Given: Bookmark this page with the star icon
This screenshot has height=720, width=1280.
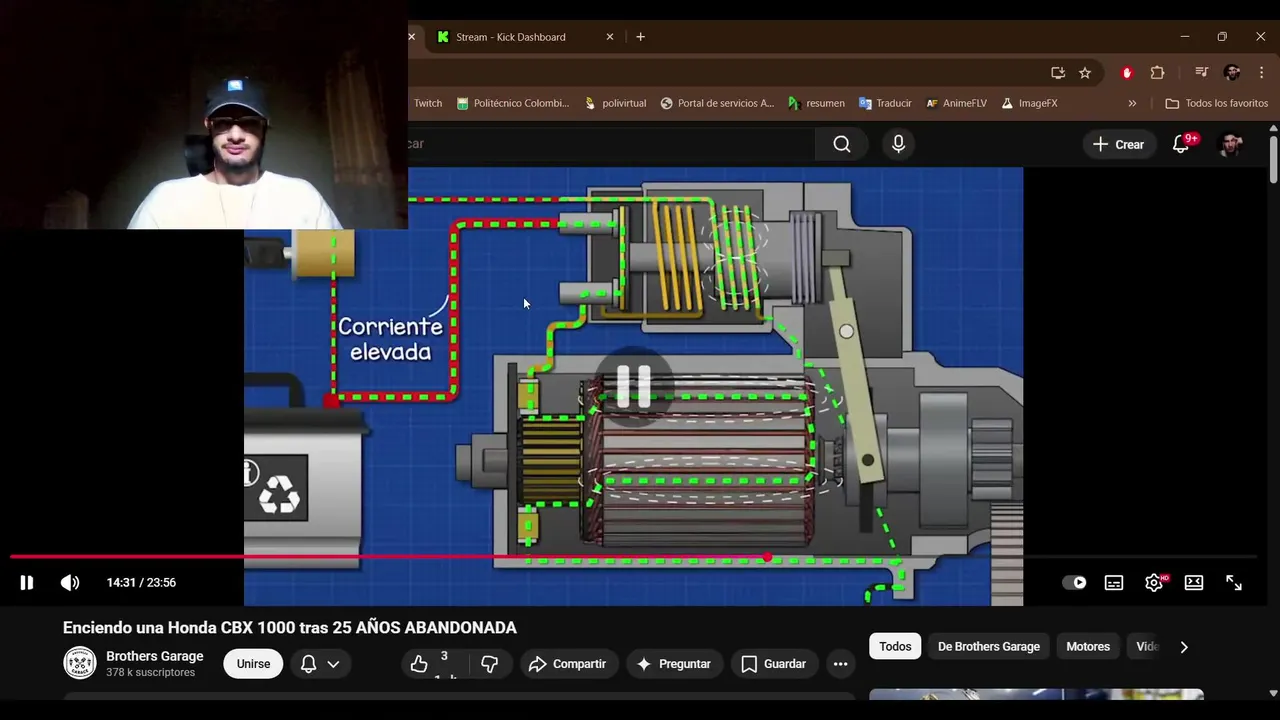Looking at the screenshot, I should pyautogui.click(x=1085, y=73).
